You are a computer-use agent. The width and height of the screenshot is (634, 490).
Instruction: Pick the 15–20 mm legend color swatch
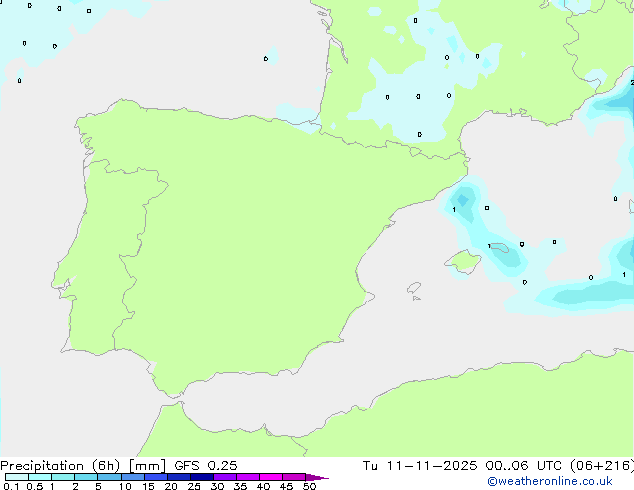pyautogui.click(x=156, y=477)
